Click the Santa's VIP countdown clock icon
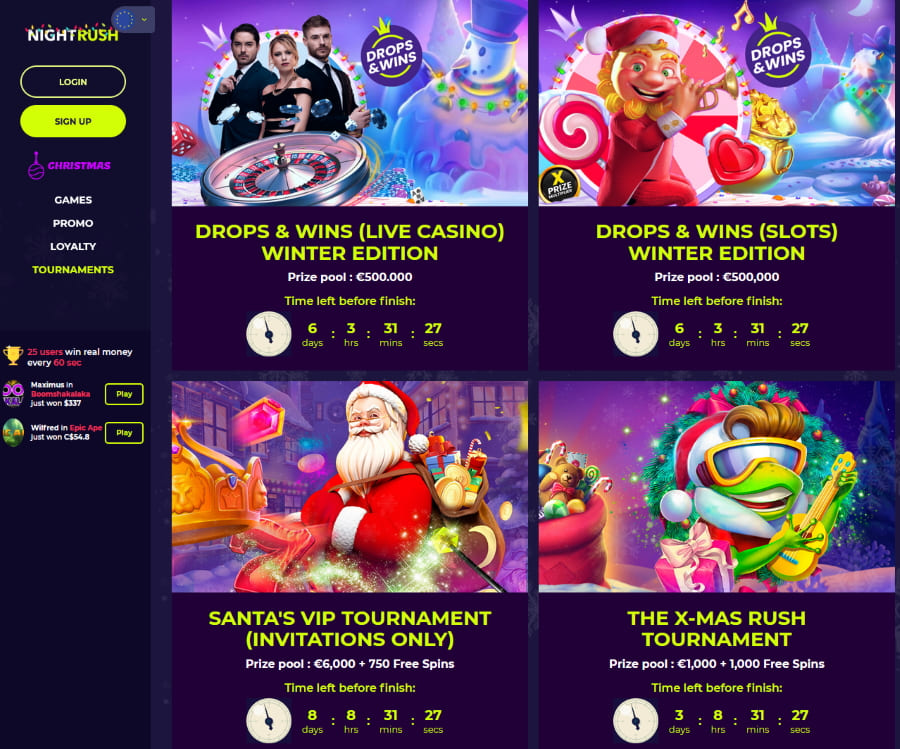 tap(269, 721)
